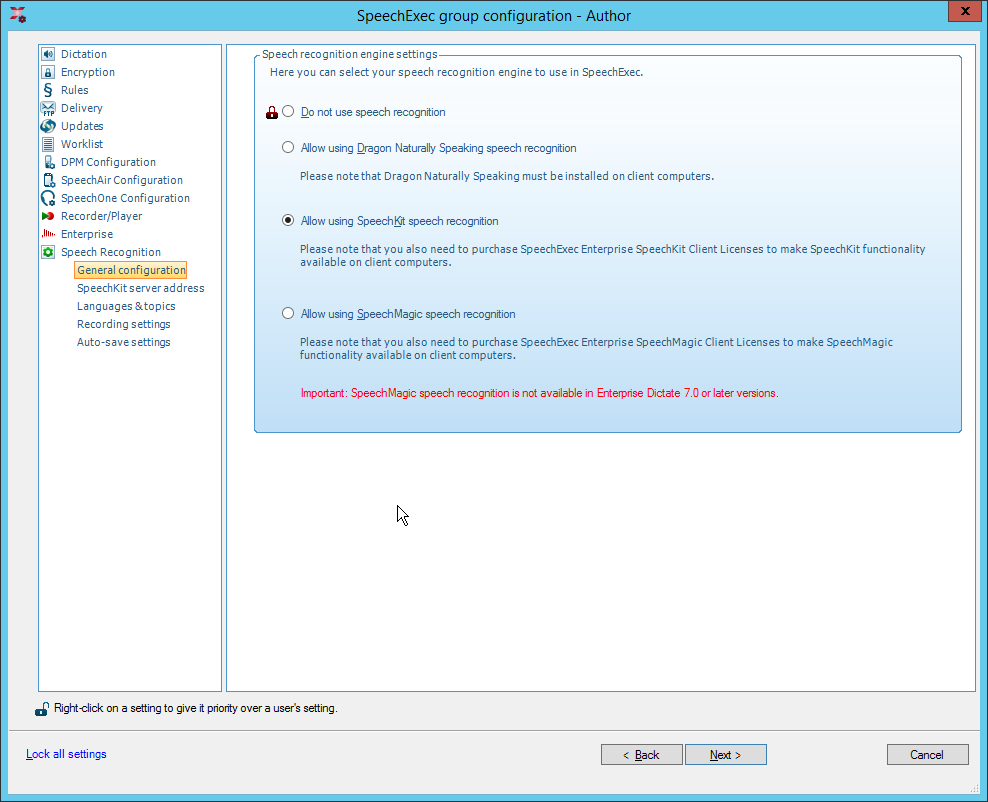
Task: Advance with the Next button
Action: [x=726, y=755]
